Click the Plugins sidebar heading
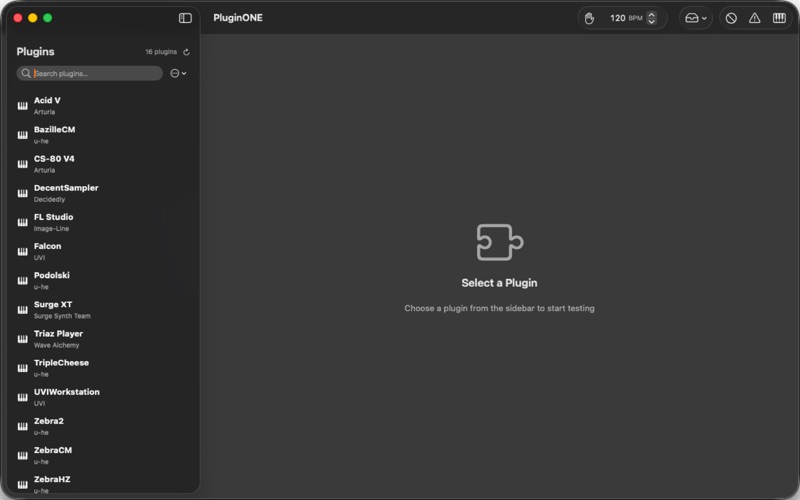Image resolution: width=800 pixels, height=500 pixels. (35, 52)
